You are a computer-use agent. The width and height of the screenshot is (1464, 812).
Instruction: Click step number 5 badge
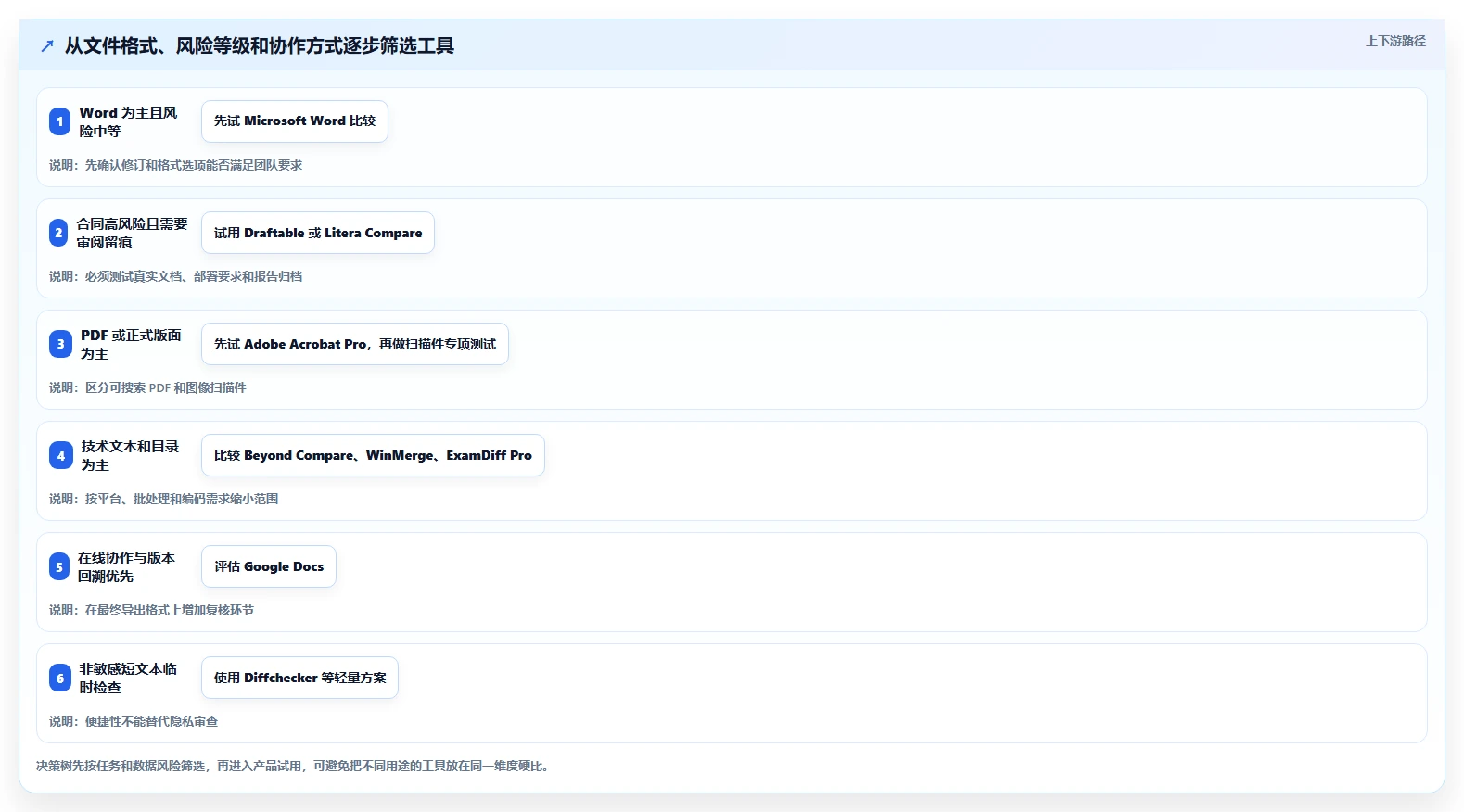pos(59,566)
